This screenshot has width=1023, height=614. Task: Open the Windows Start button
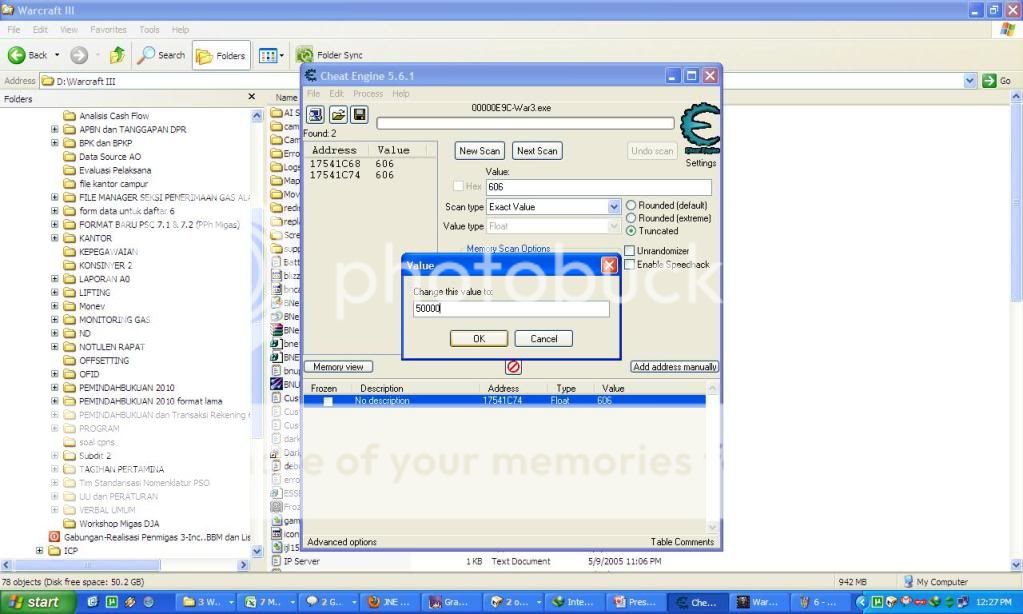click(35, 602)
